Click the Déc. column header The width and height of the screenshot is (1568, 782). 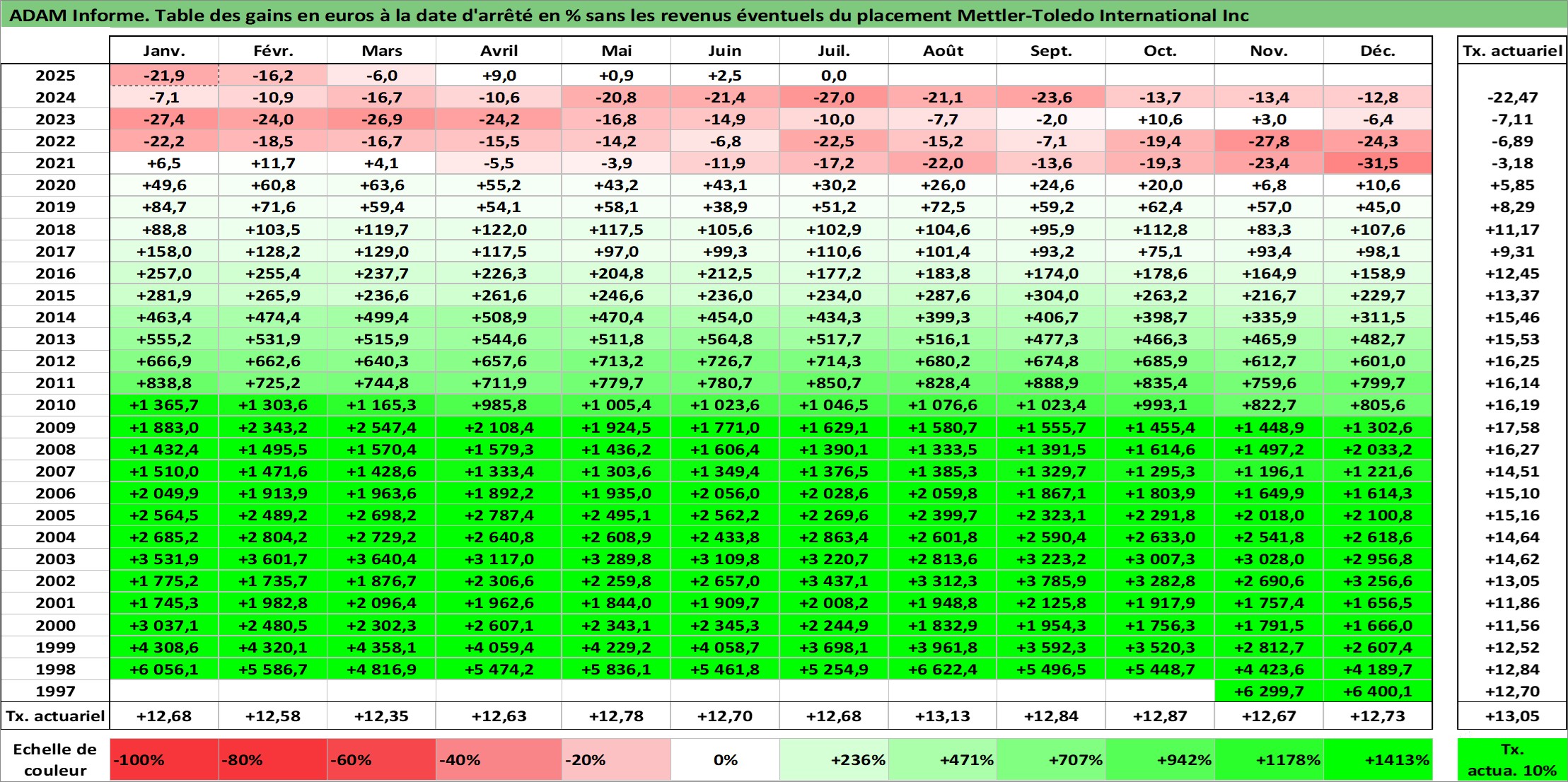tap(1378, 50)
